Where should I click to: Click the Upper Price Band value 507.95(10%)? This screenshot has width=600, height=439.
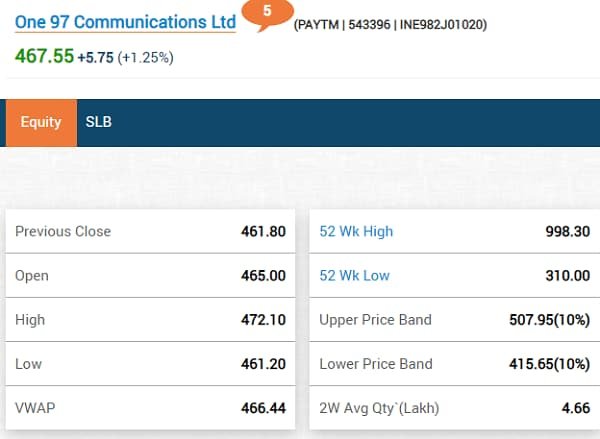pos(549,320)
